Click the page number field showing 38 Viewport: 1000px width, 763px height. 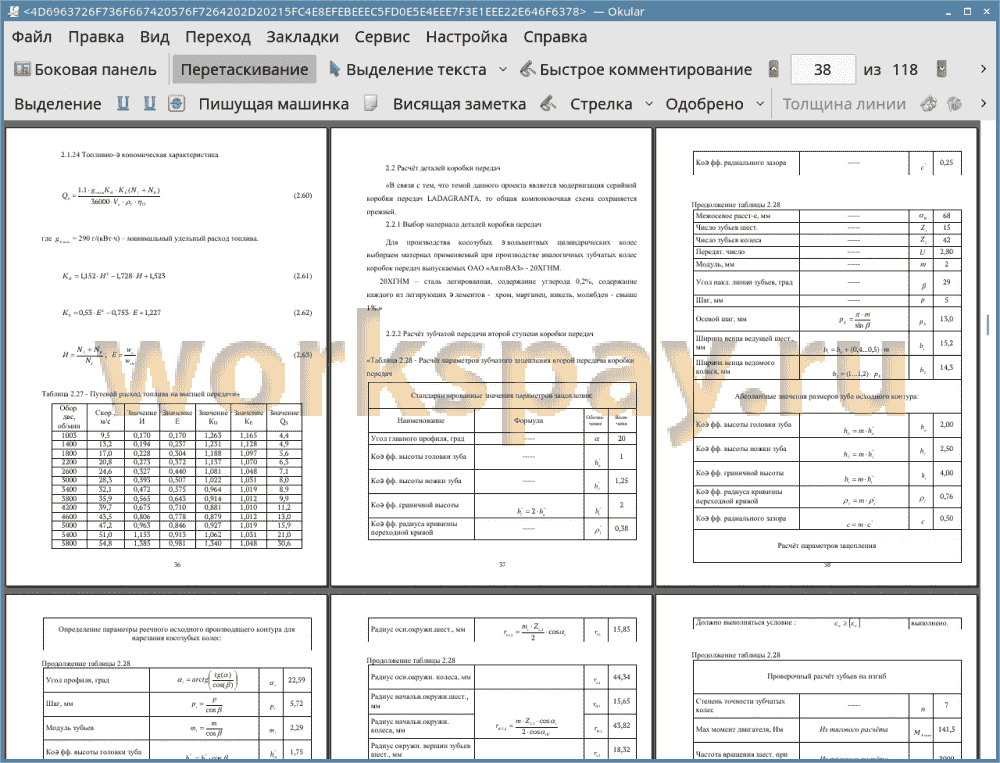(x=823, y=70)
